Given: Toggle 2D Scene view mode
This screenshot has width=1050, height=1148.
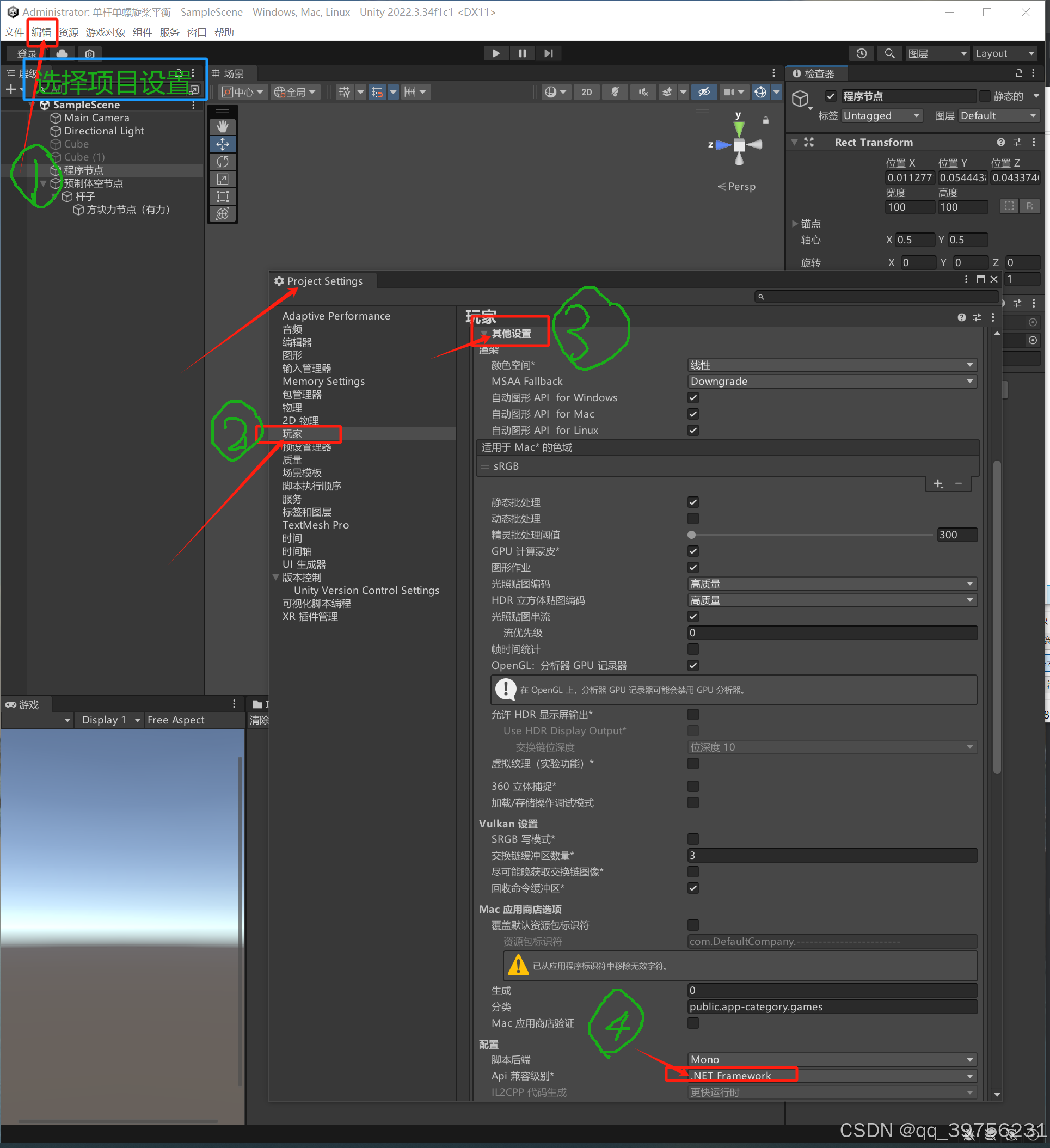Looking at the screenshot, I should [586, 91].
